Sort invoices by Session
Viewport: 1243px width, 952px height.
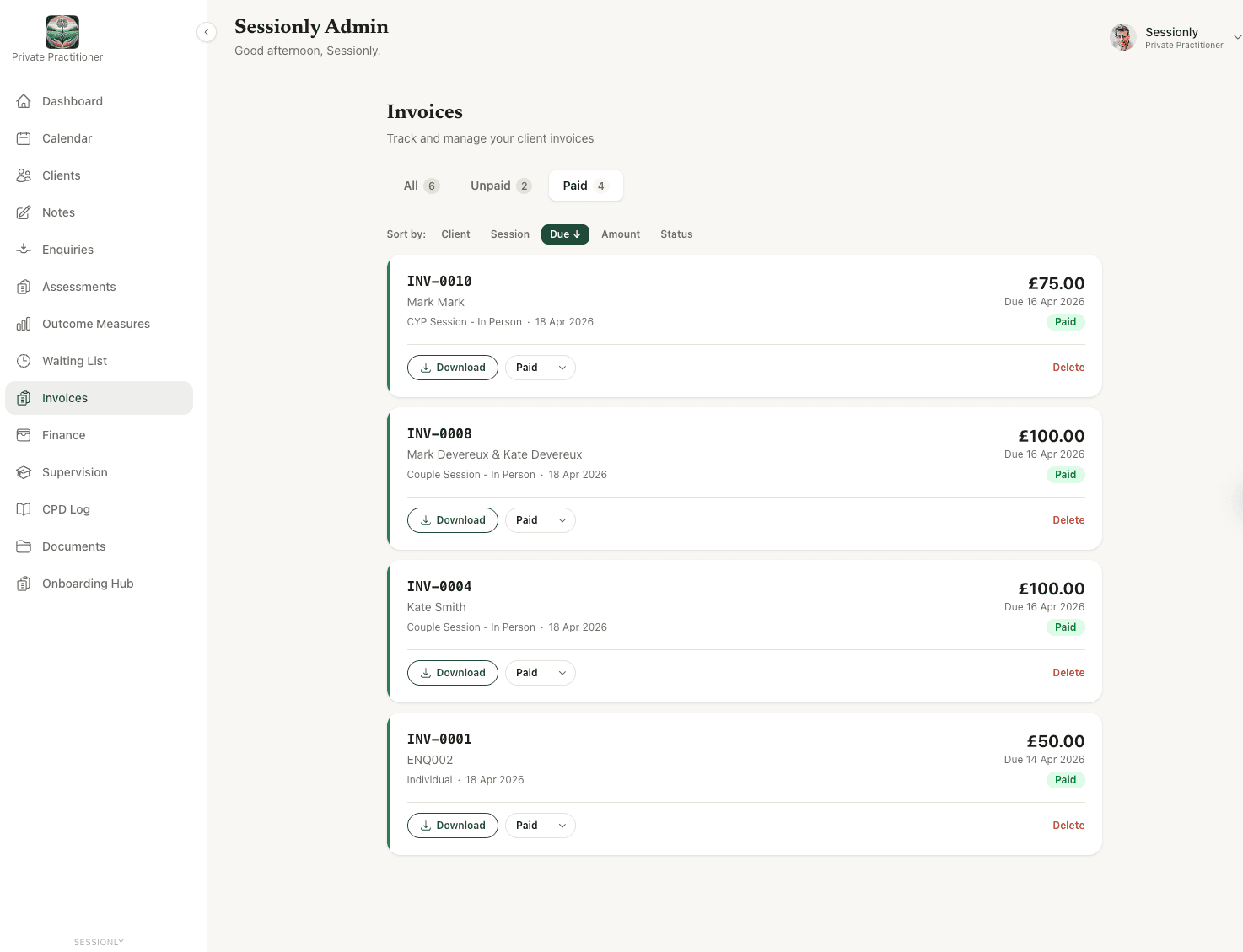(x=510, y=234)
